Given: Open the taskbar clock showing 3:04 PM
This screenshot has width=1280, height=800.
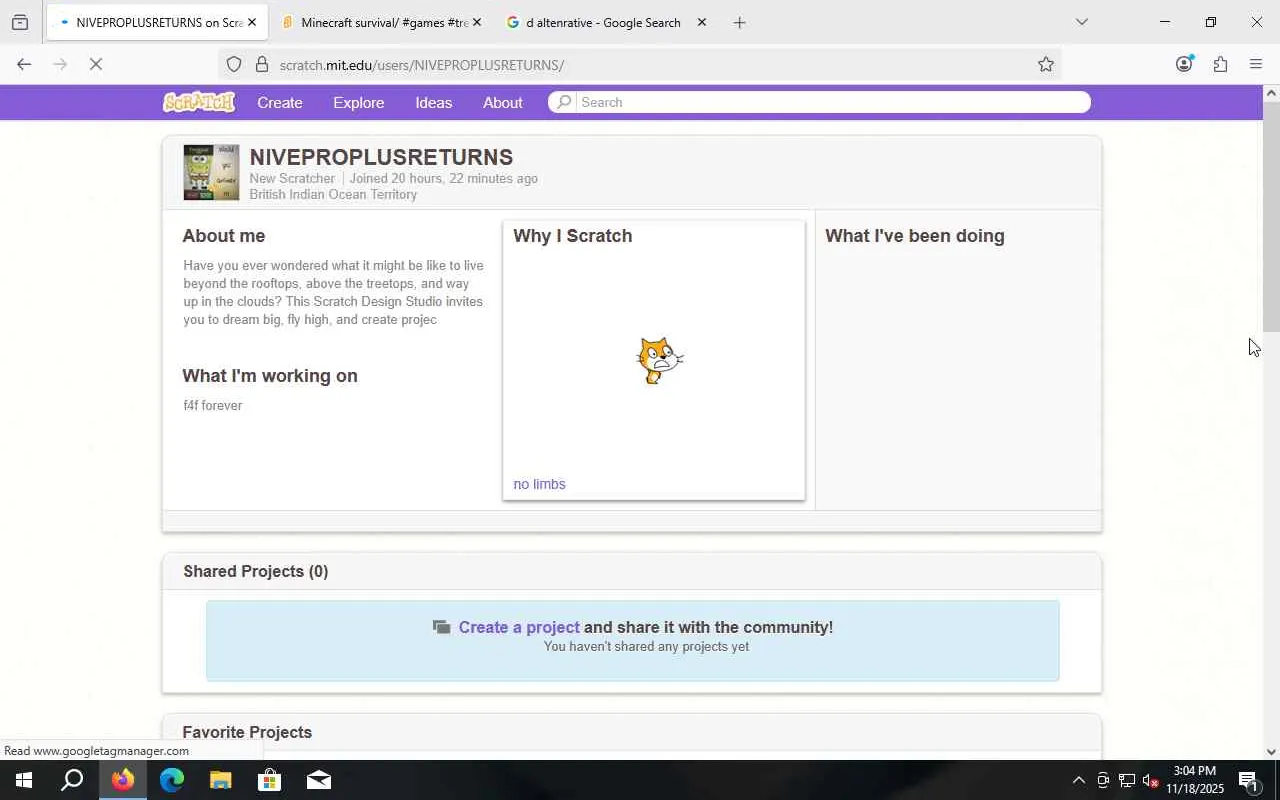Looking at the screenshot, I should tap(1195, 780).
